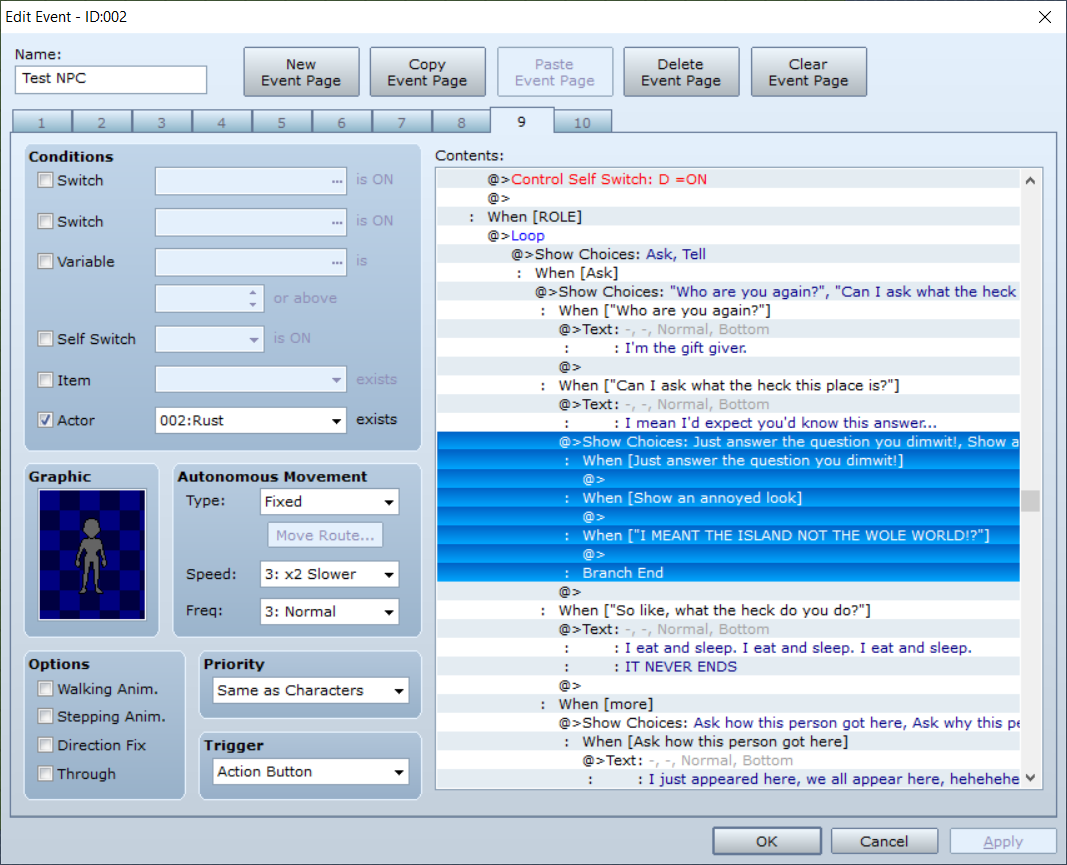Select the "I just appeared here" text line
Viewport: 1067px width, 865px height.
728,779
